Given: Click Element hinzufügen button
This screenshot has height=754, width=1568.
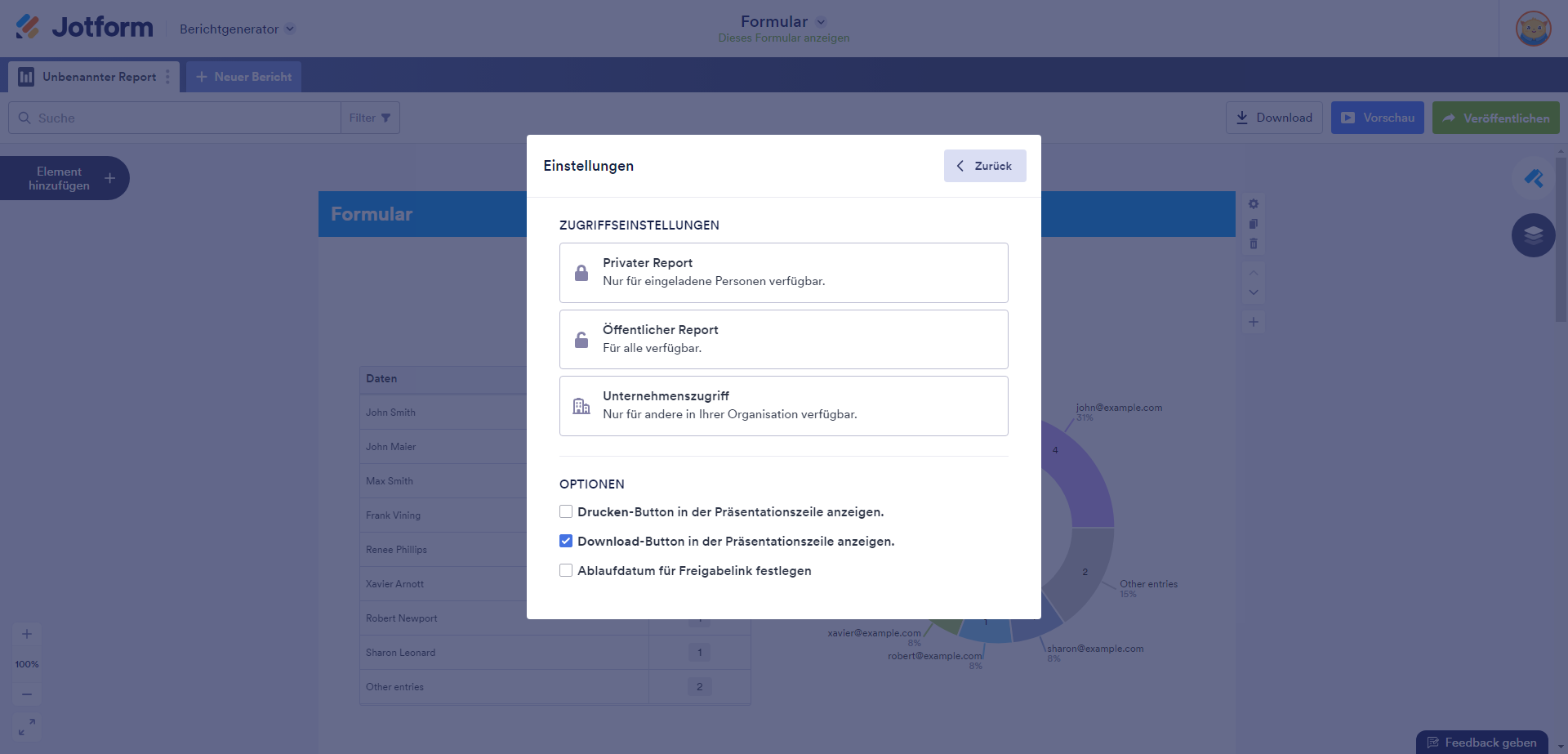Looking at the screenshot, I should click(65, 178).
